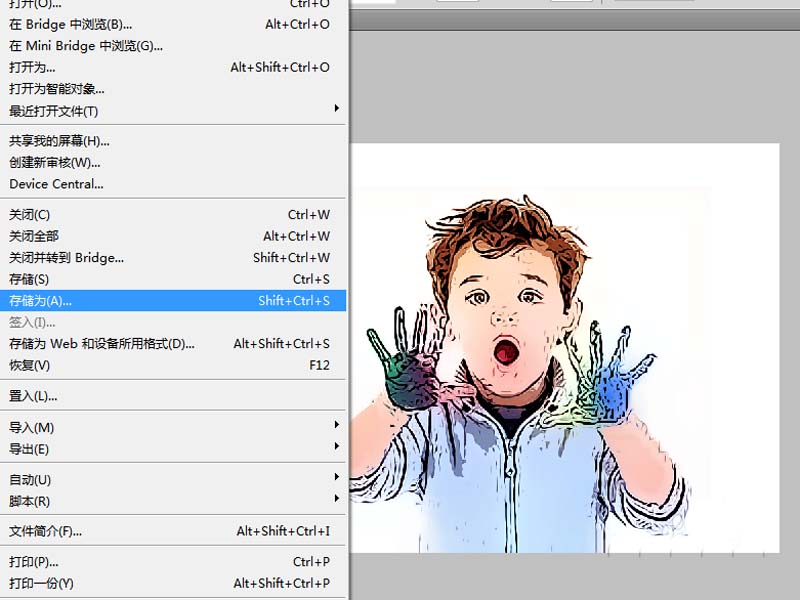Open 文件简介(F)... dialog
Screen dimensions: 800x600
(173, 531)
